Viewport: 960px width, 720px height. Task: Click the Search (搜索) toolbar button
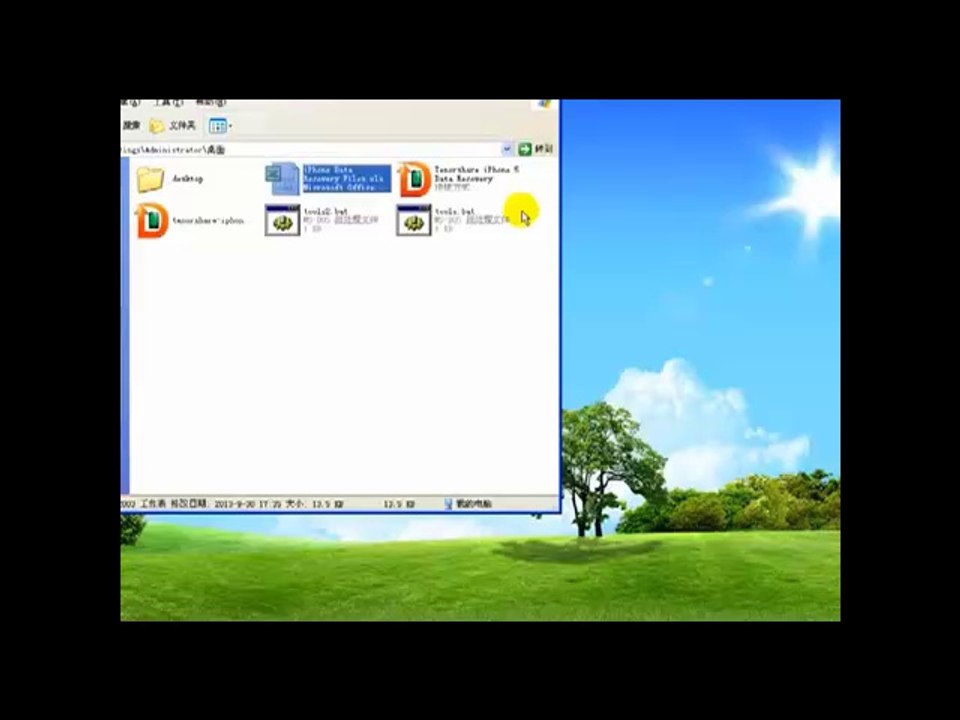(131, 126)
